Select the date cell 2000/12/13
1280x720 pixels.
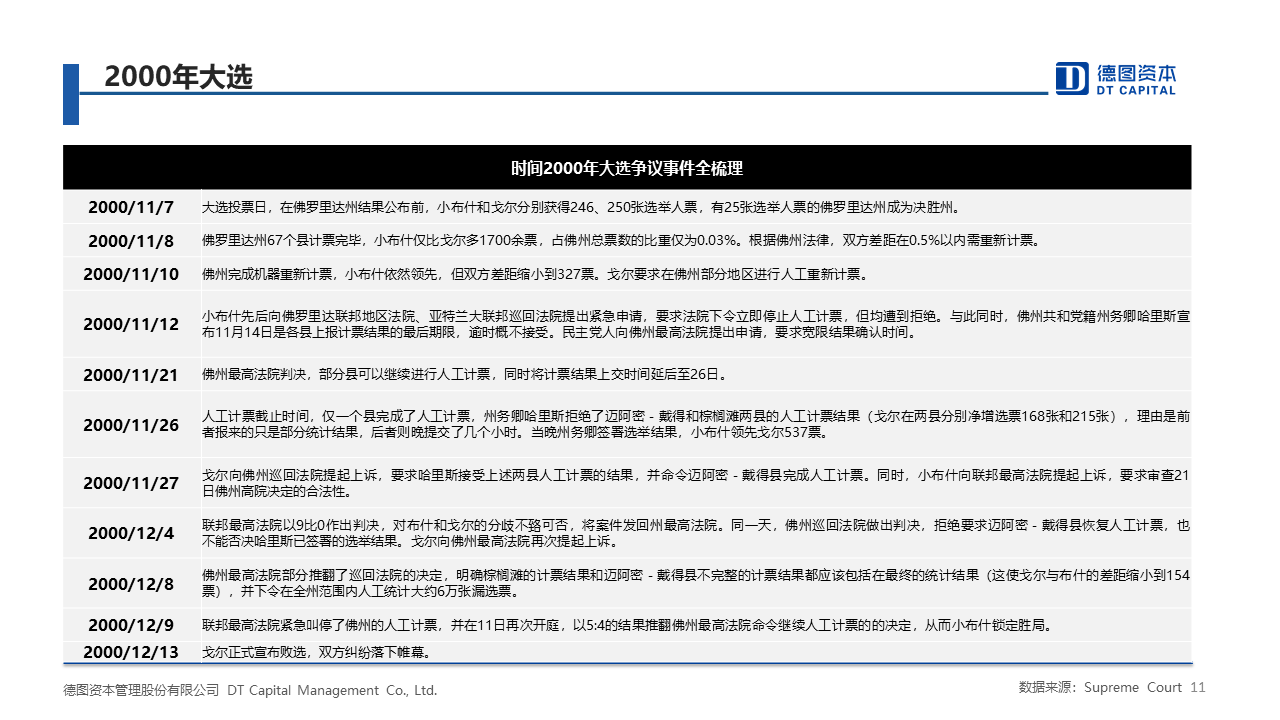131,652
